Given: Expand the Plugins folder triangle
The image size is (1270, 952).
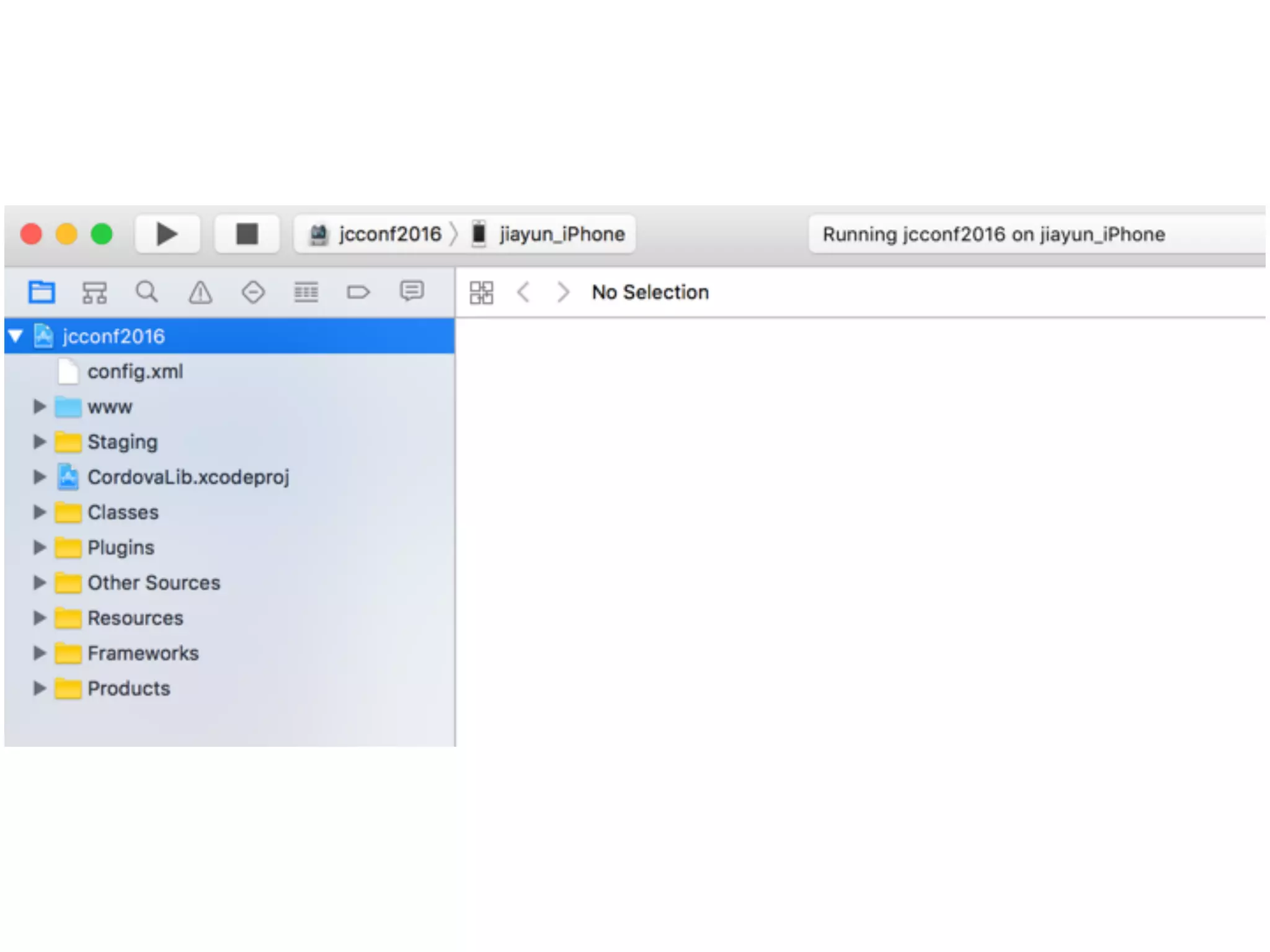Looking at the screenshot, I should click(x=39, y=547).
